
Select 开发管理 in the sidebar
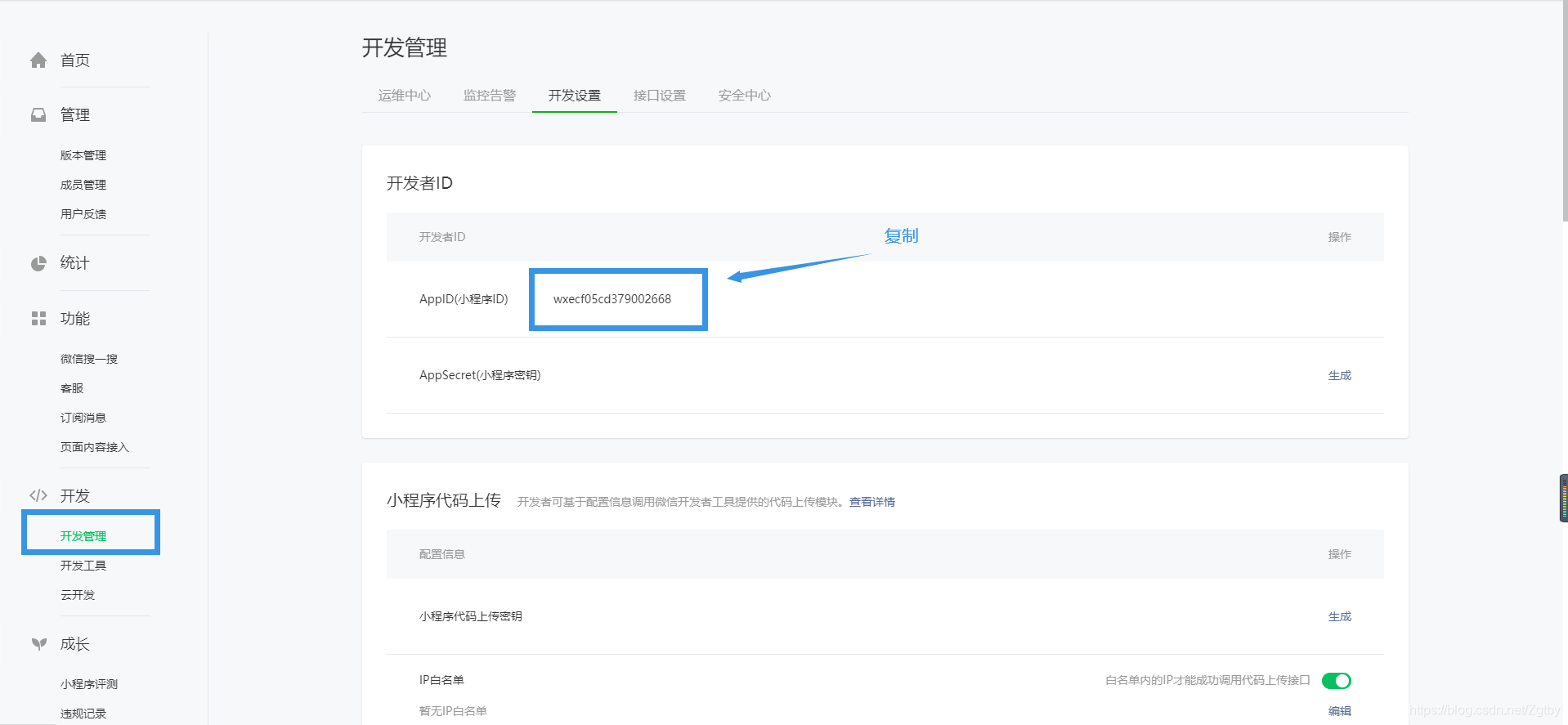[83, 536]
